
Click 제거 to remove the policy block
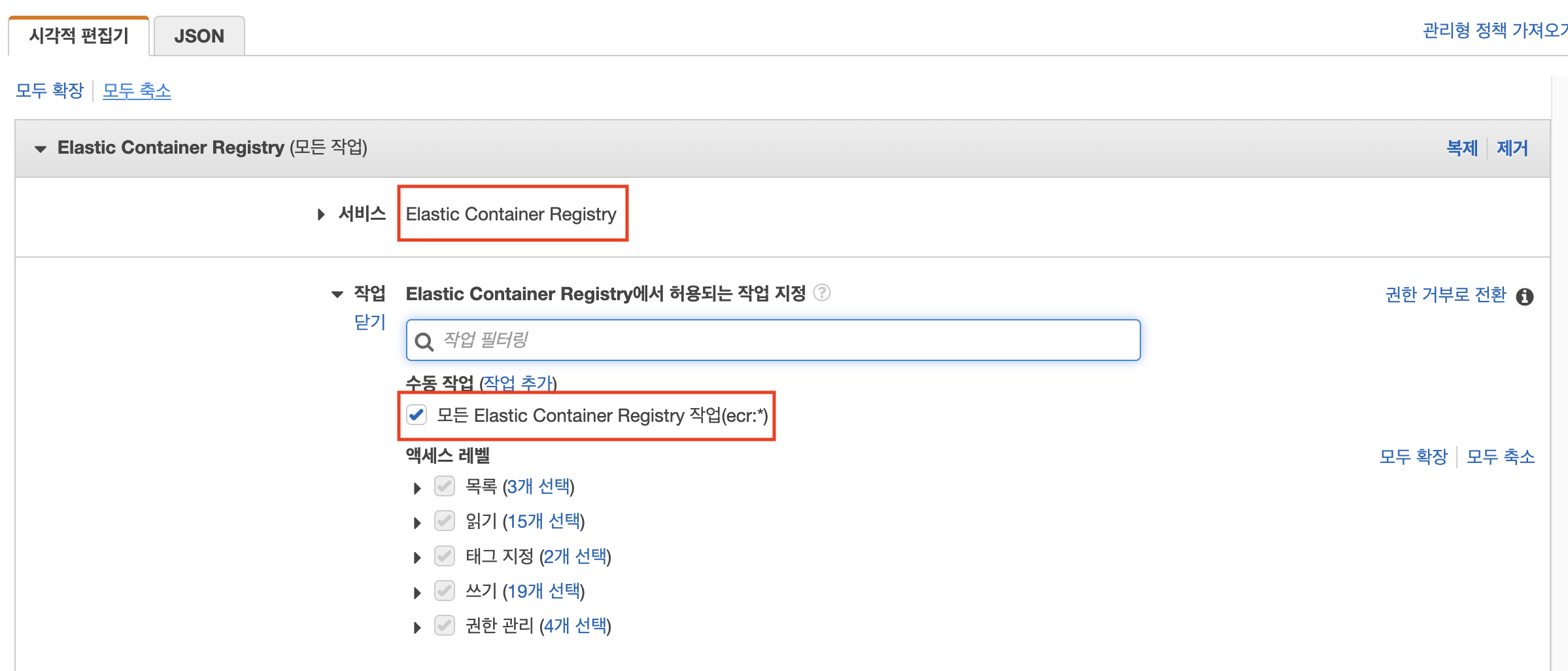pos(1512,148)
